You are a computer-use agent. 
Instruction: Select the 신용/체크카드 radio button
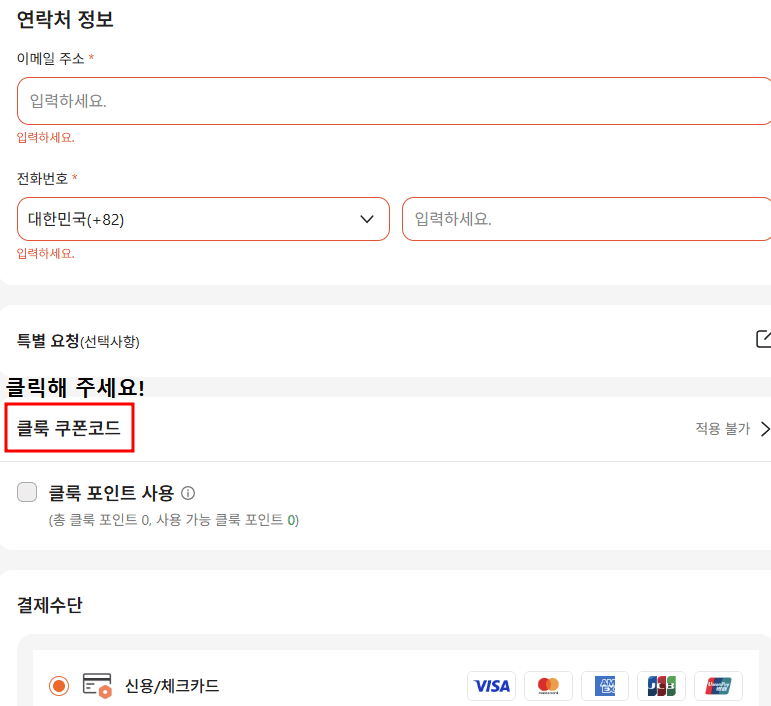pos(59,685)
